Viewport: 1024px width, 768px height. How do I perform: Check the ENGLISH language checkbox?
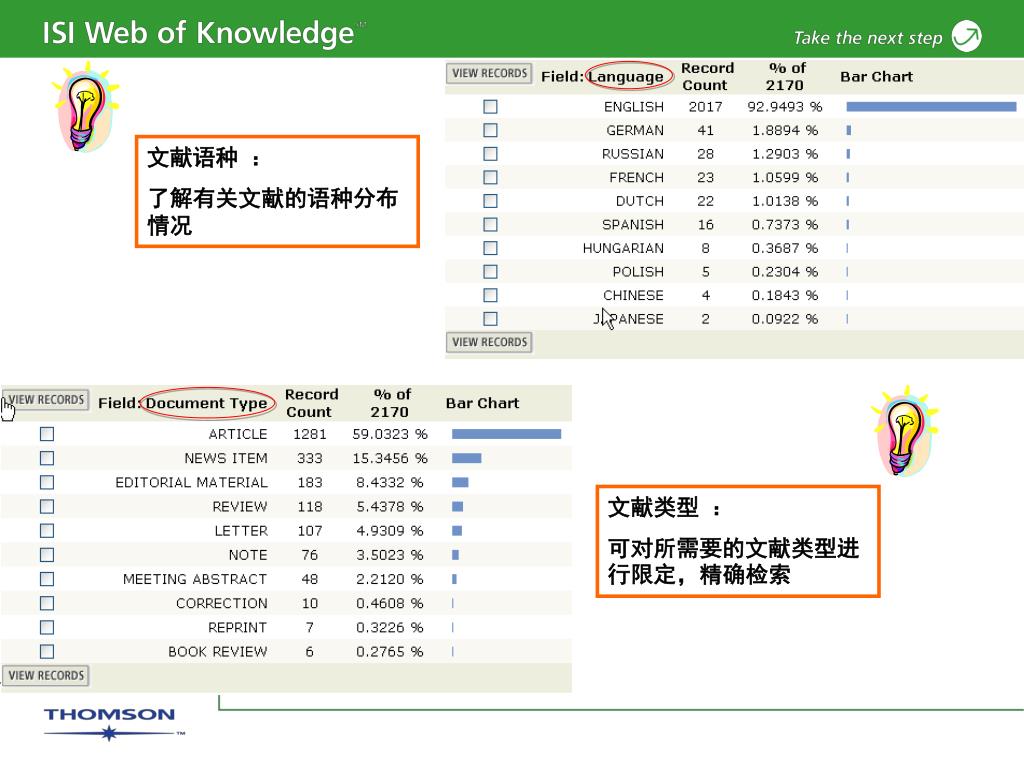tap(490, 106)
